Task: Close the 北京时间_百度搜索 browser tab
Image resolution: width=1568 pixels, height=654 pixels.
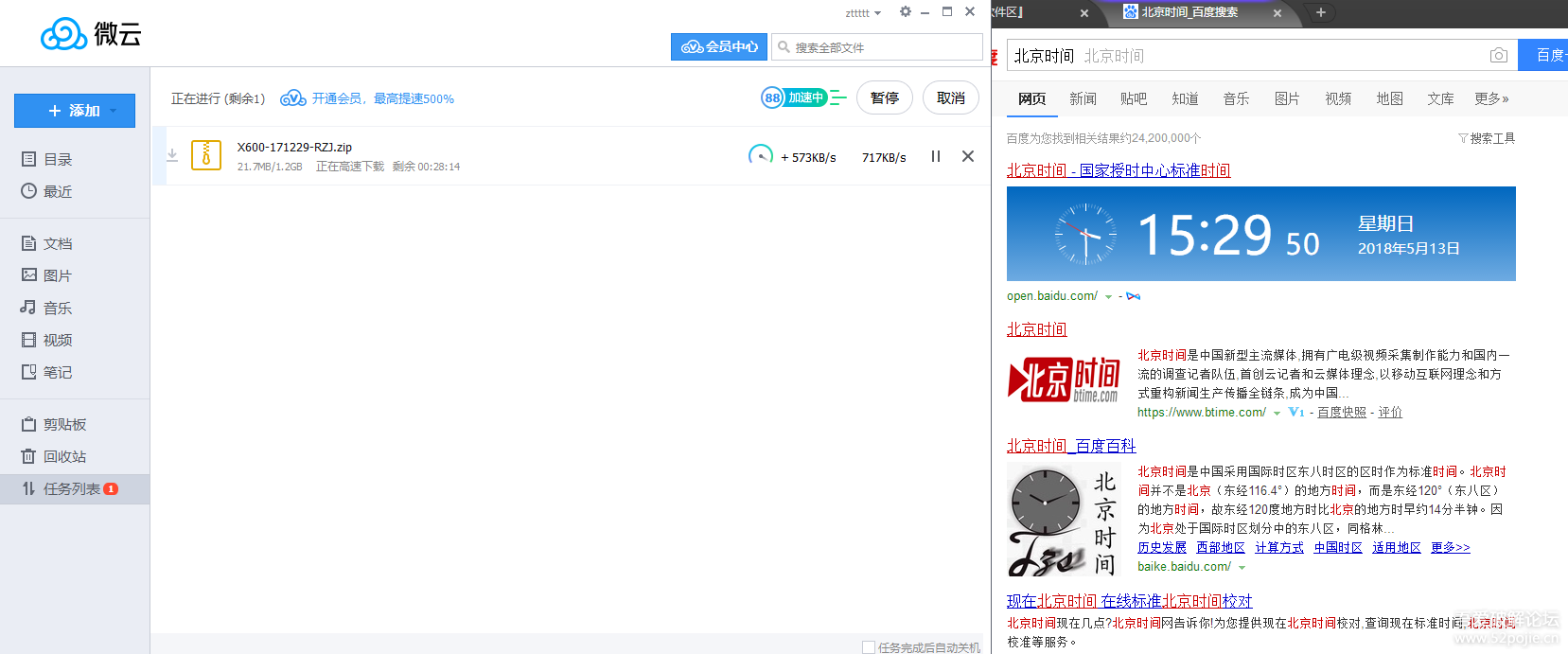Action: point(1277,13)
